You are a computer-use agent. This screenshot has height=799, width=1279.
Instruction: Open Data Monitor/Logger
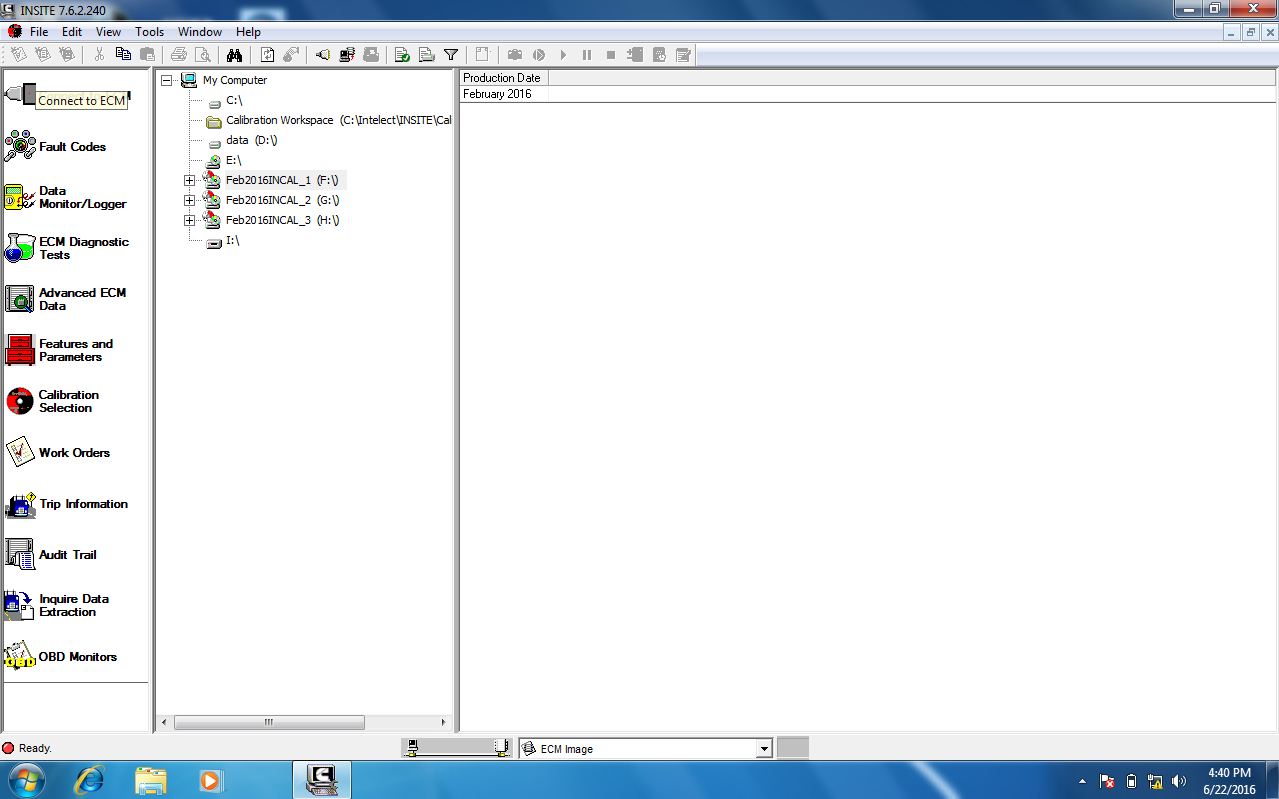point(66,197)
